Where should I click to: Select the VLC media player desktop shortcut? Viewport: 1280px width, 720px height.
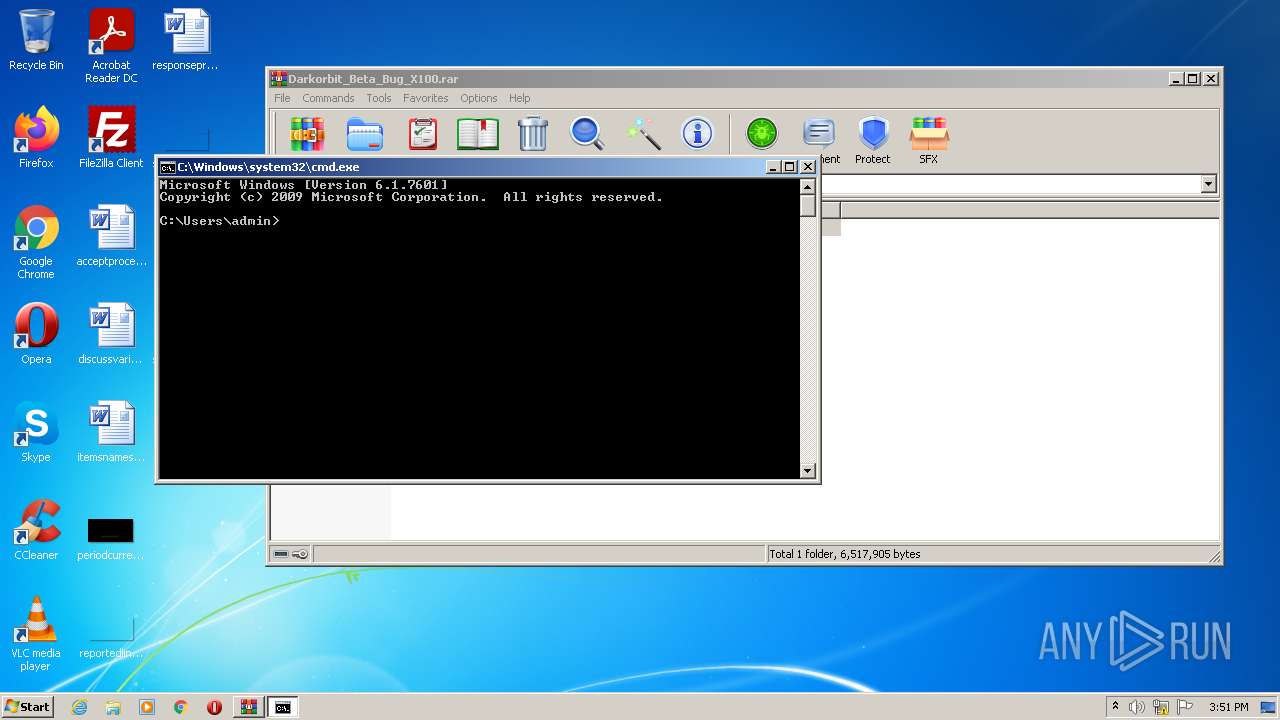point(36,634)
